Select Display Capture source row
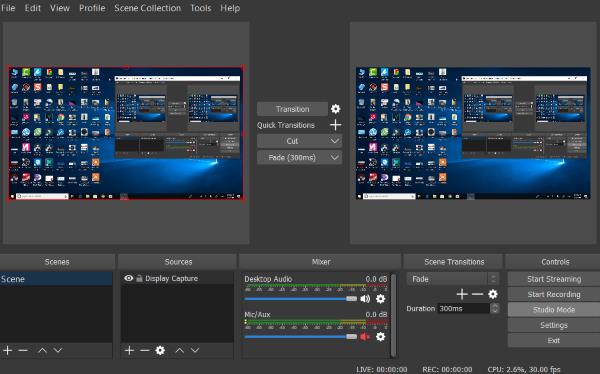The image size is (600, 374). 177,278
